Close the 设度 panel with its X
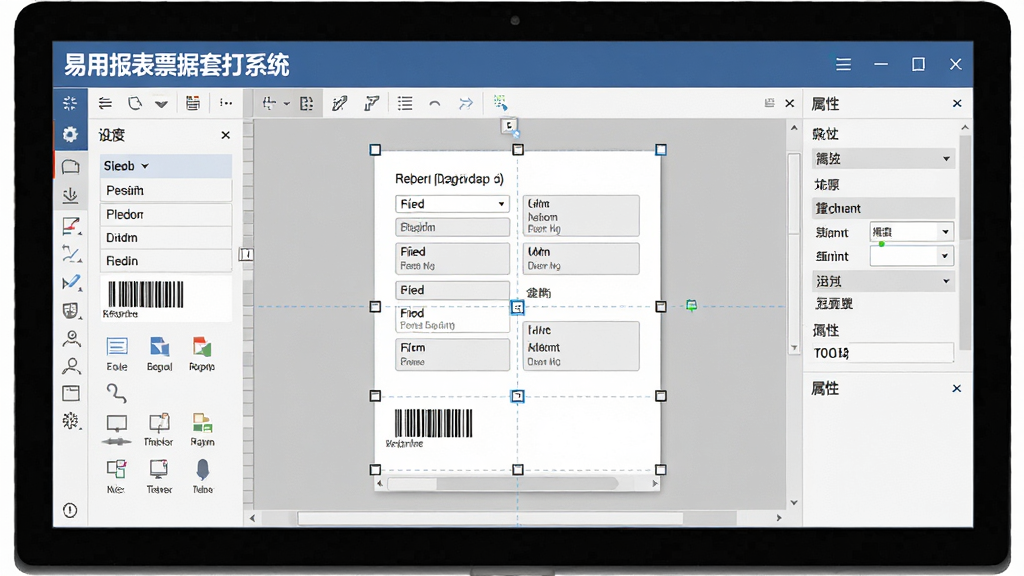The width and height of the screenshot is (1024, 576). pos(225,135)
